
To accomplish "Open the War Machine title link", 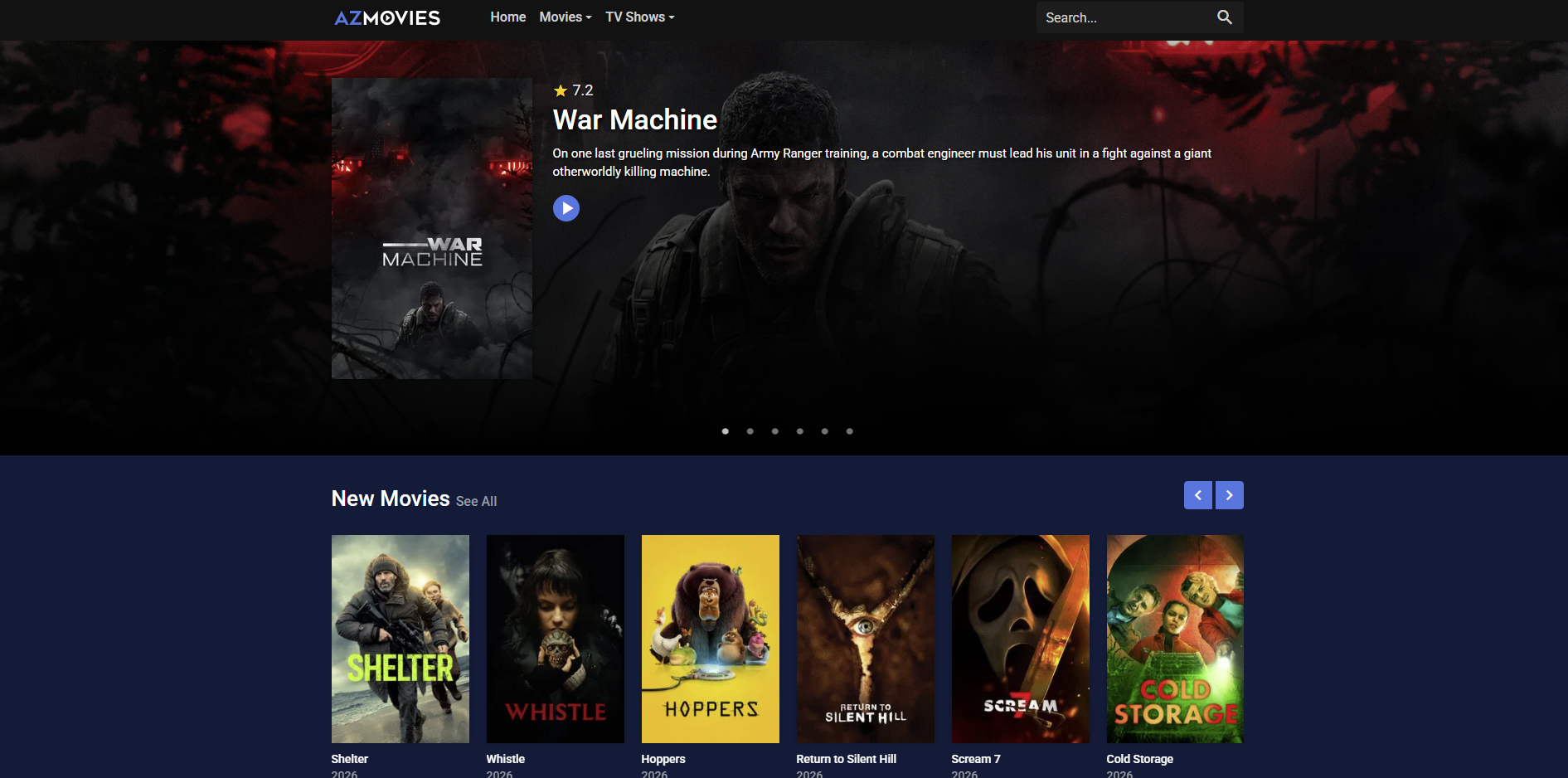I will (x=634, y=119).
